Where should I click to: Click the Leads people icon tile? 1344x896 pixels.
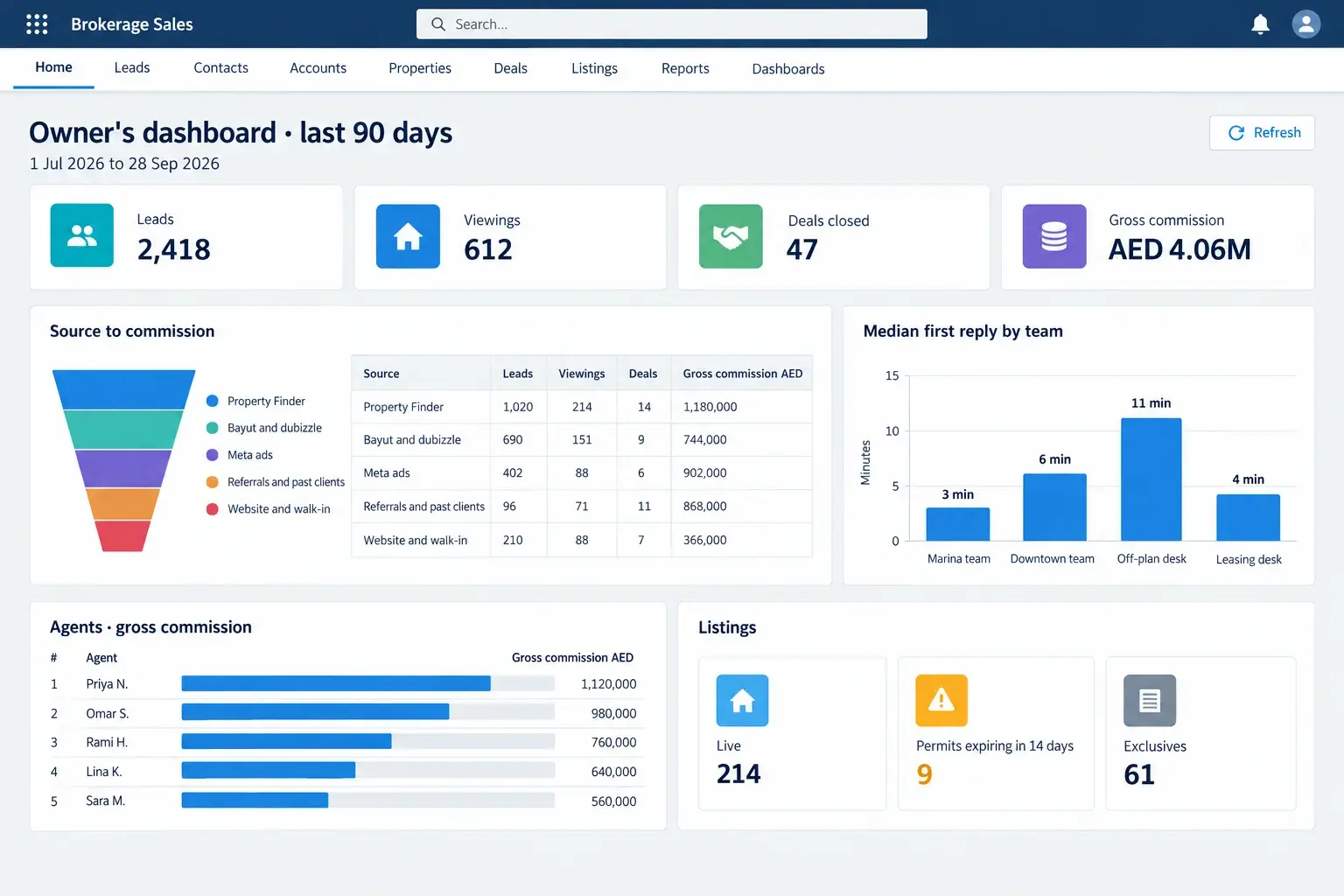point(82,235)
